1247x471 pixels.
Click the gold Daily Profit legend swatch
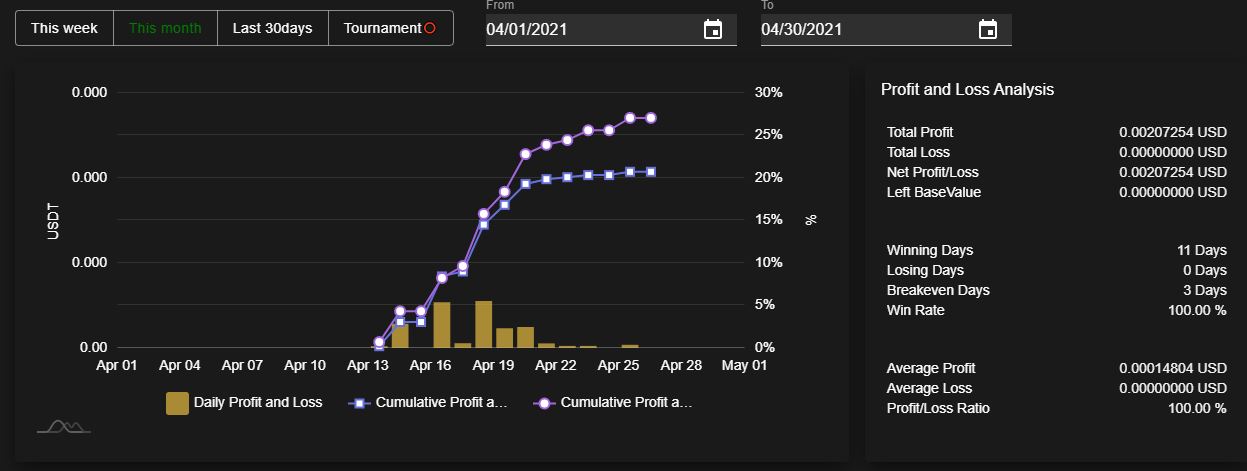point(177,403)
